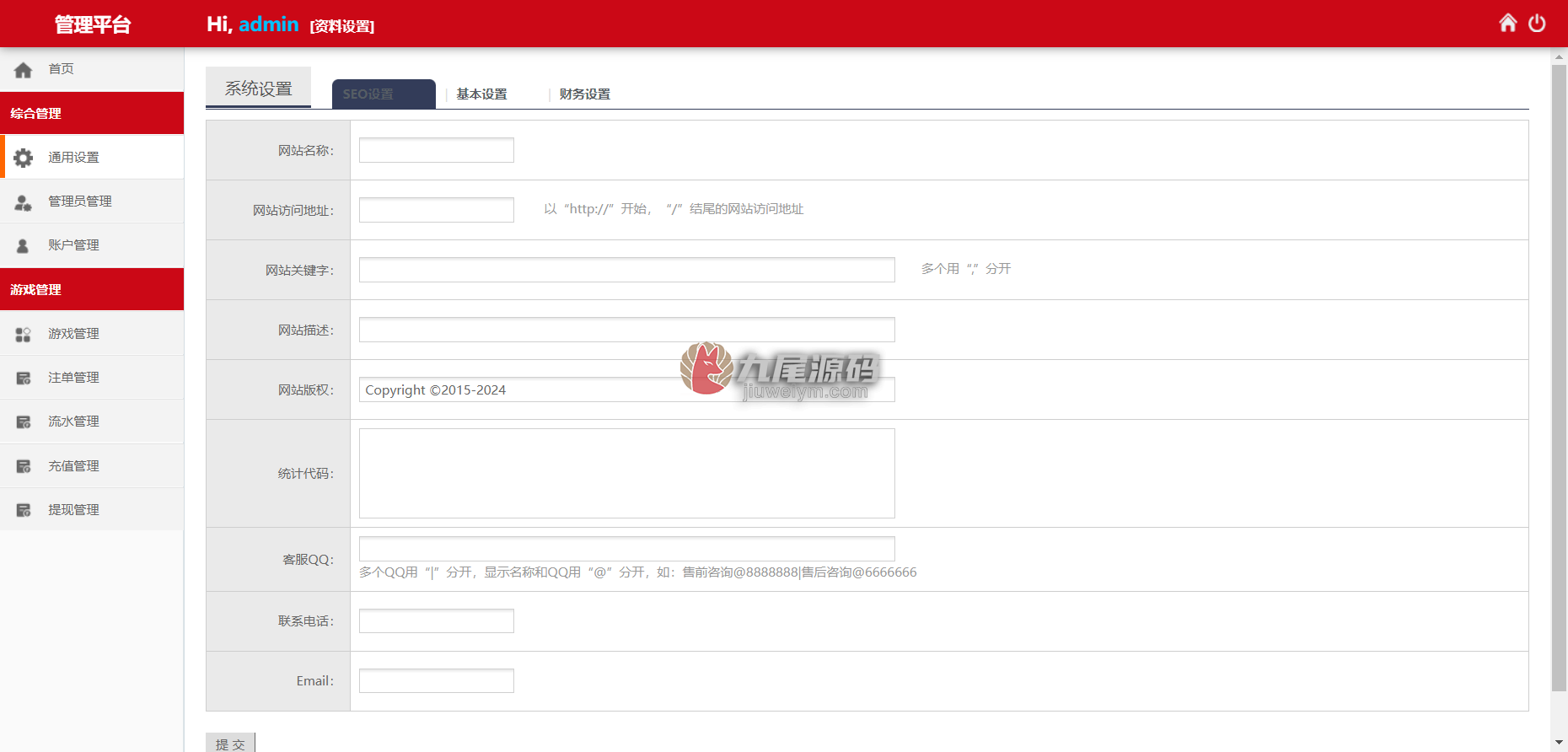Click the admin username link
This screenshot has height=752, width=1568.
tap(269, 24)
